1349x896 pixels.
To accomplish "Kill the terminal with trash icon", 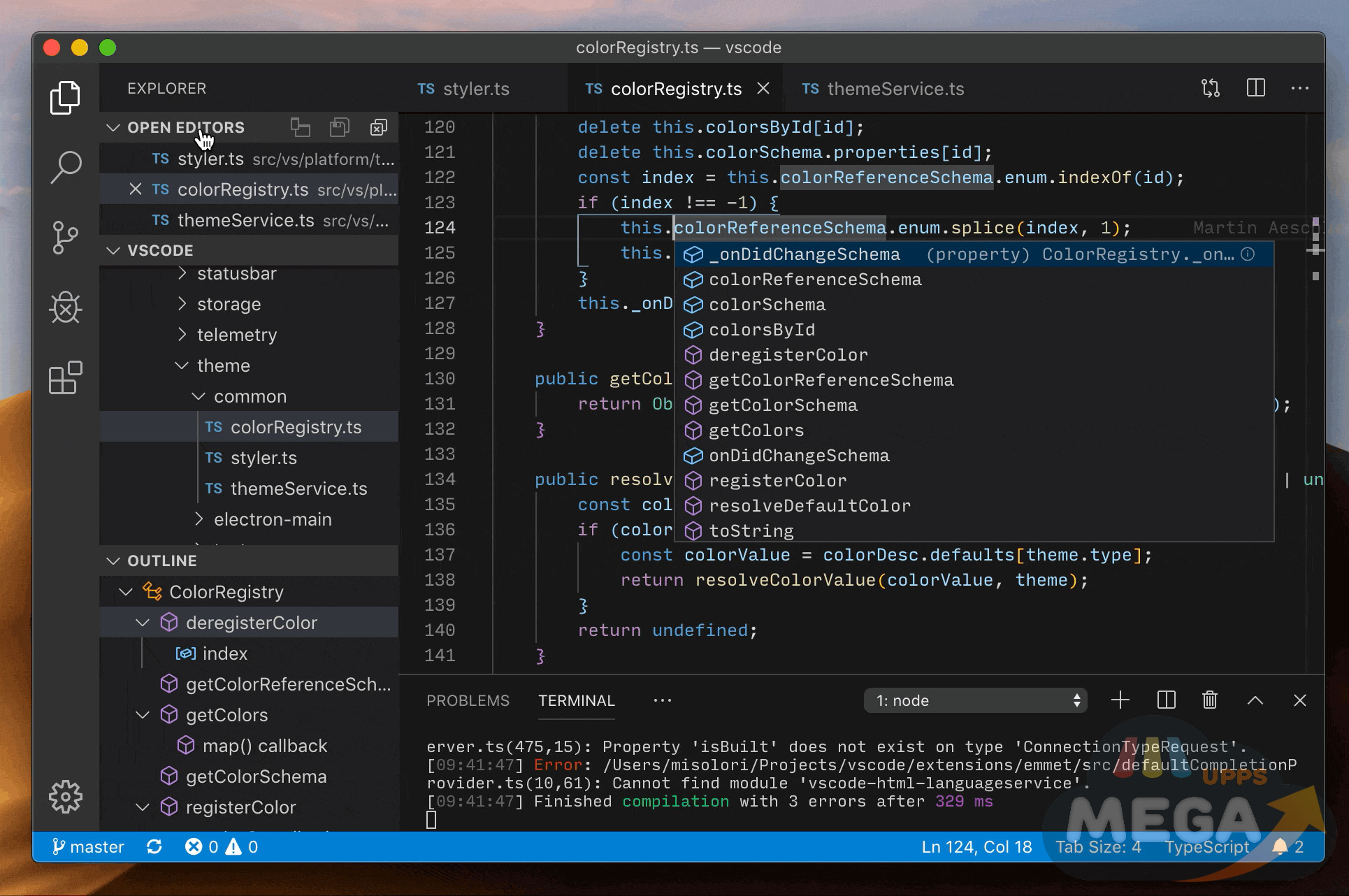I will tap(1210, 700).
